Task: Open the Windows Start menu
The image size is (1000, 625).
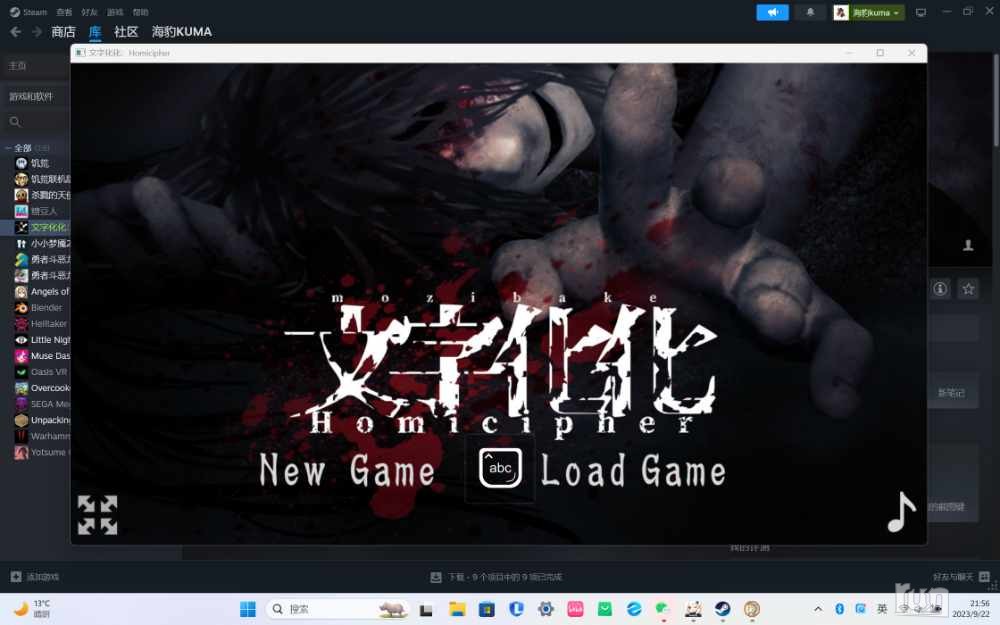Action: point(247,609)
